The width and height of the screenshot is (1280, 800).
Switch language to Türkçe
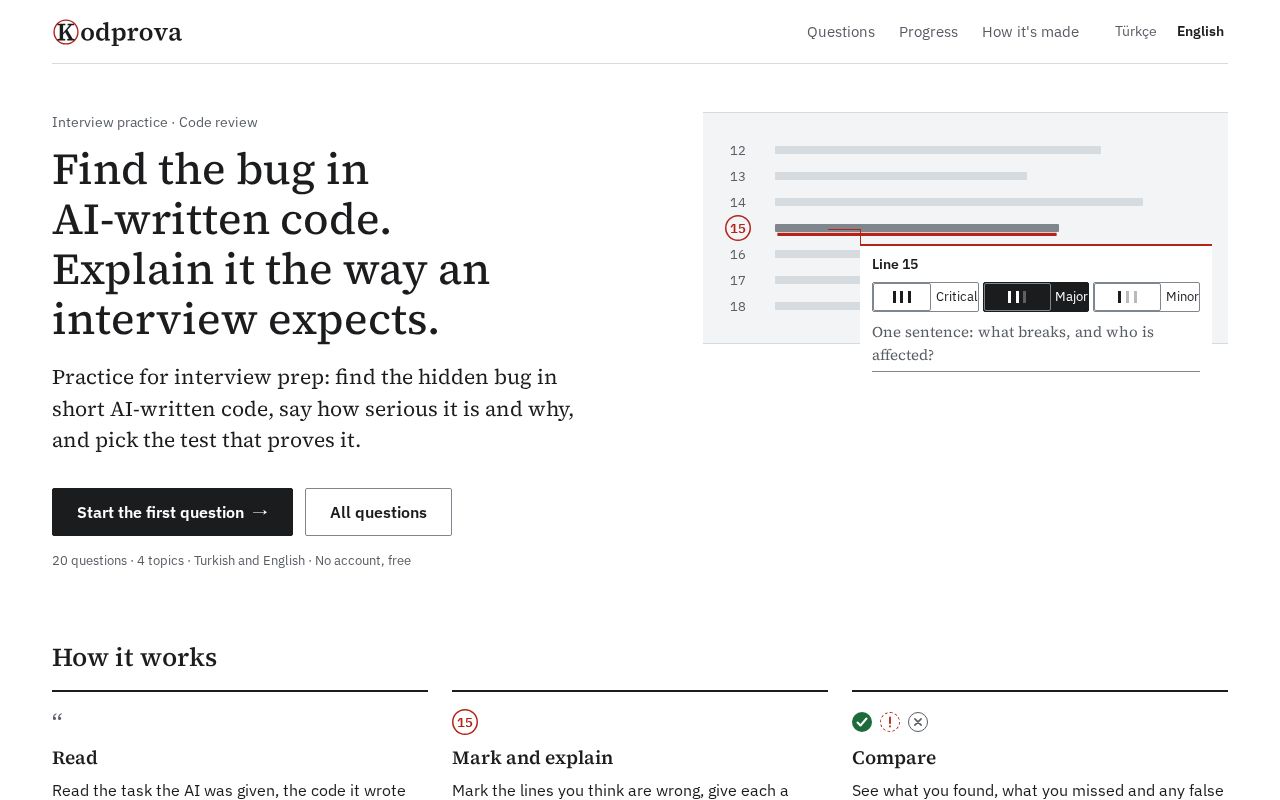[1136, 31]
